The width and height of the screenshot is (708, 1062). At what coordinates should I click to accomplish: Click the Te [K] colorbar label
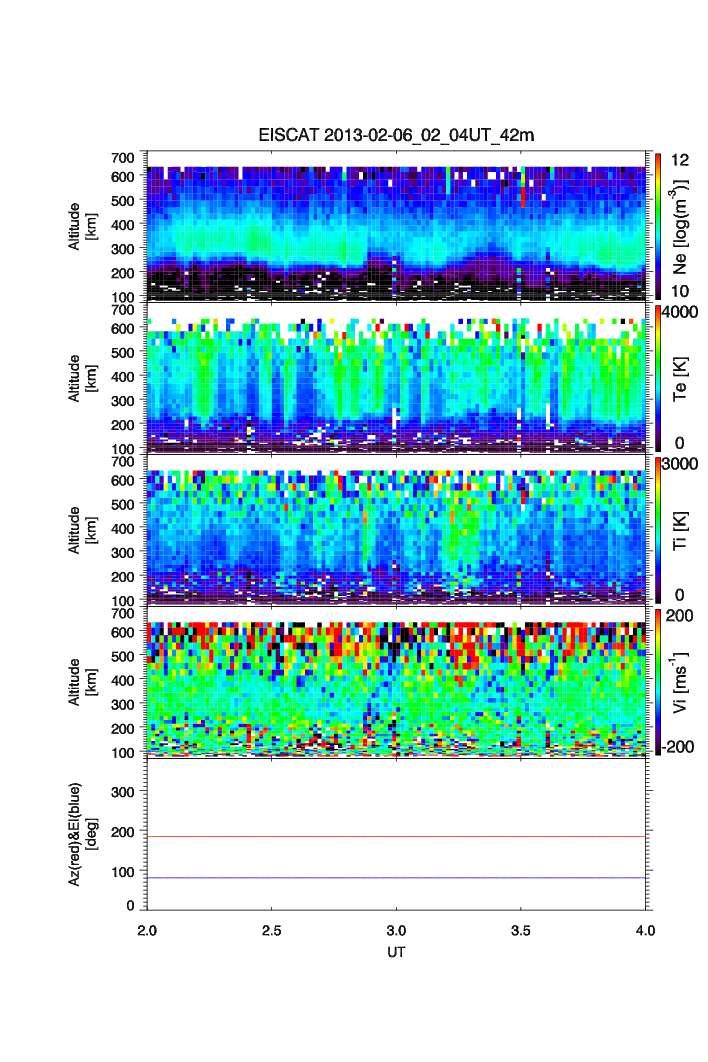(x=680, y=379)
